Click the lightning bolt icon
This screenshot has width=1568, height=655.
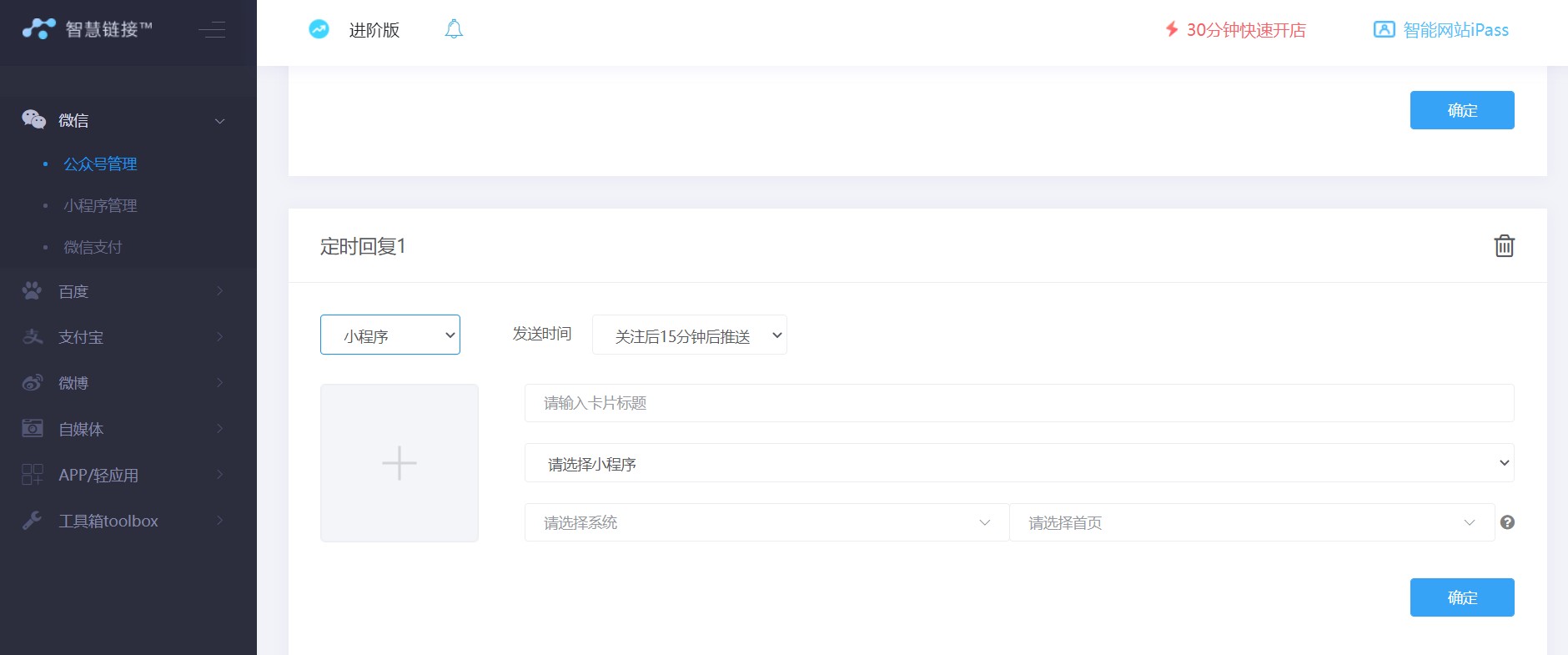(x=1172, y=29)
